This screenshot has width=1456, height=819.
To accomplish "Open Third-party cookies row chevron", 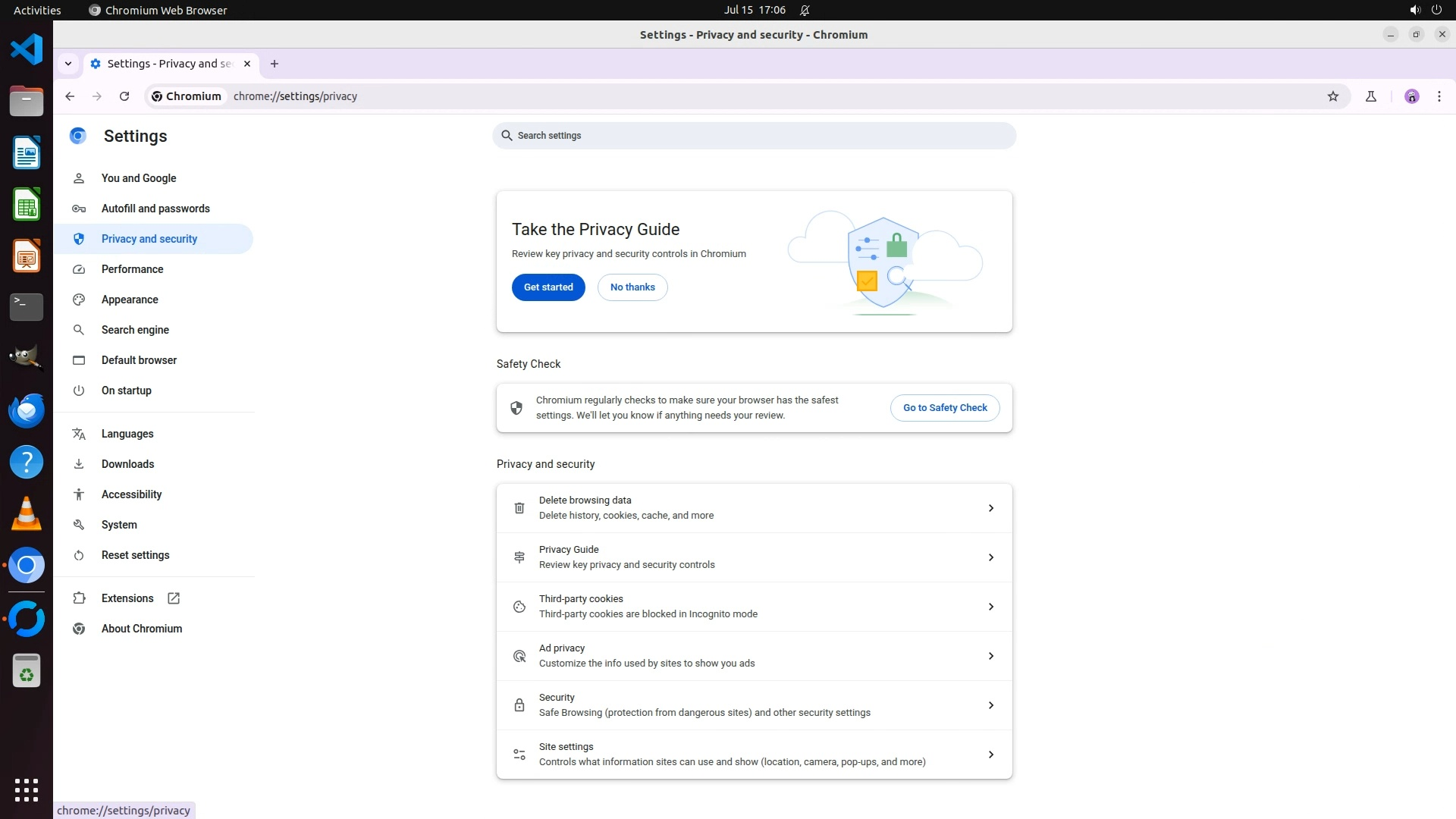I will point(990,607).
